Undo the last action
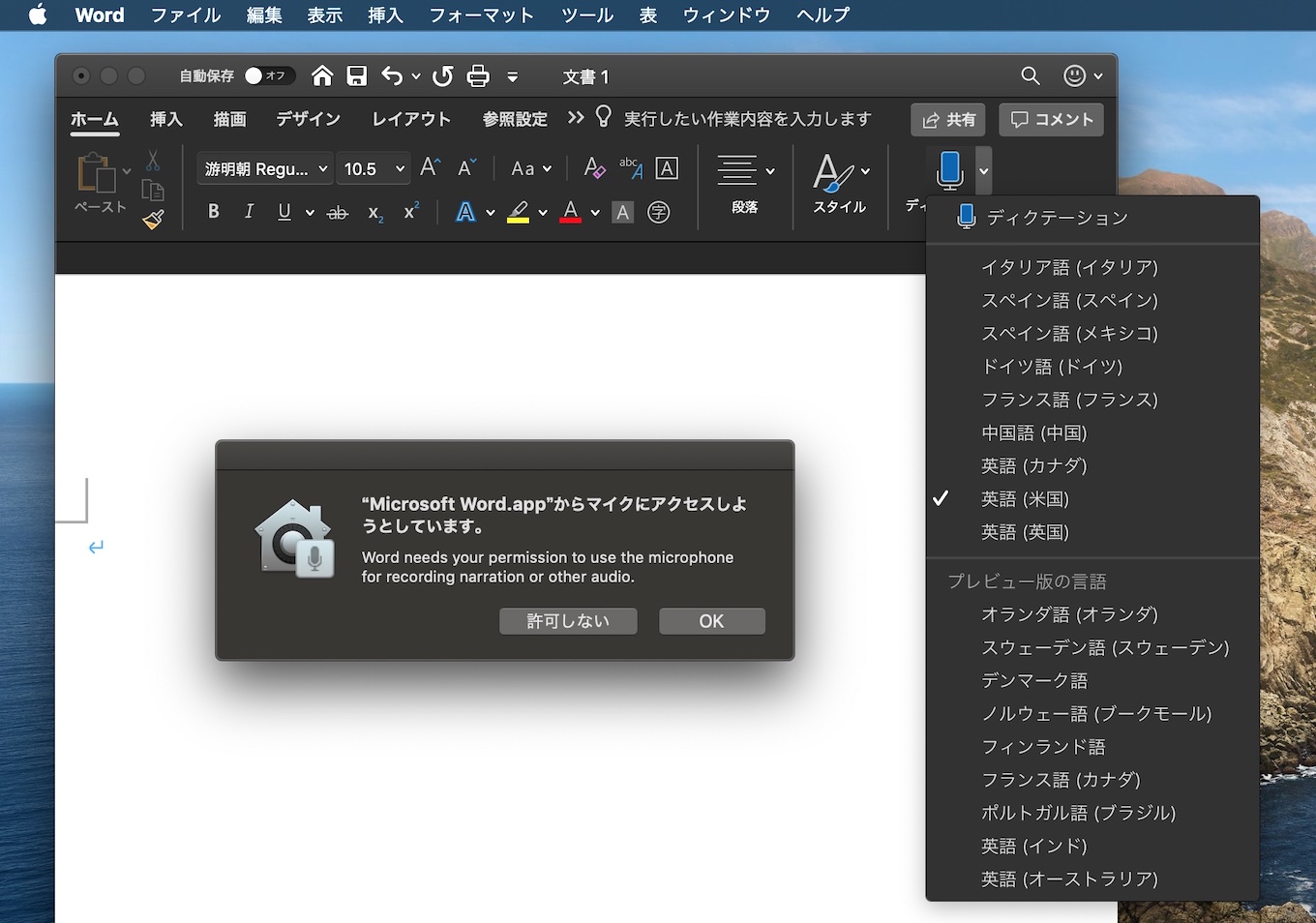 point(392,75)
